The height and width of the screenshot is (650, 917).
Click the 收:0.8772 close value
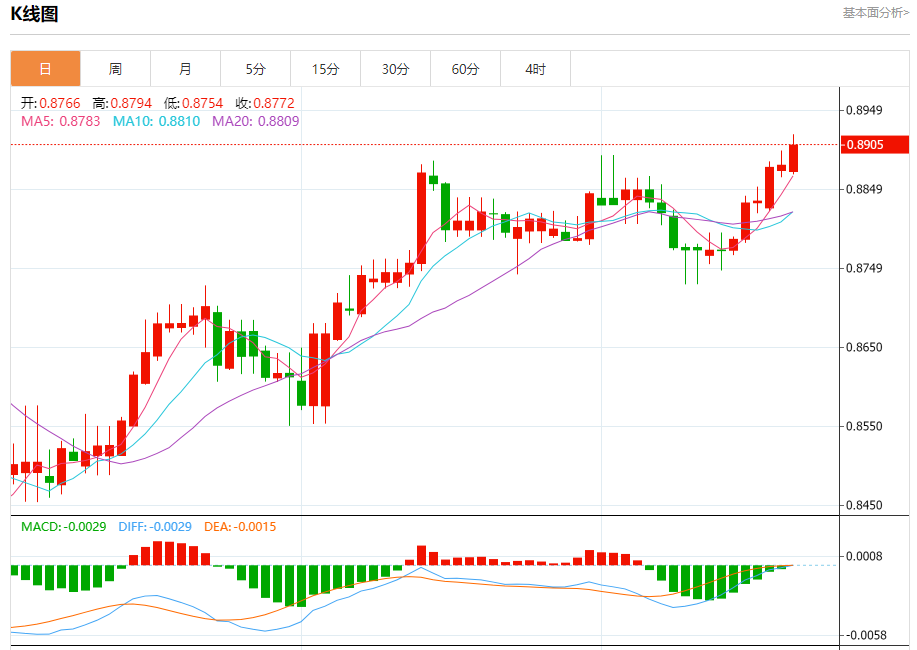click(265, 104)
